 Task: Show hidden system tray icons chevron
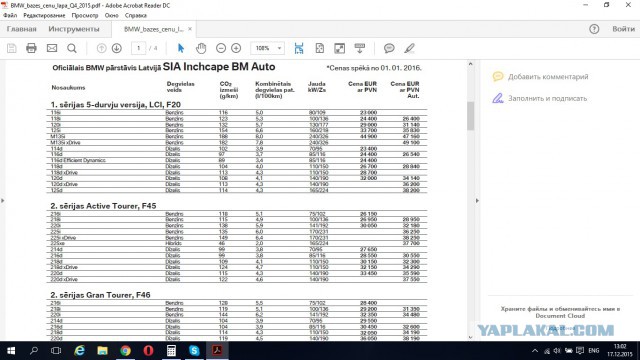(x=535, y=351)
